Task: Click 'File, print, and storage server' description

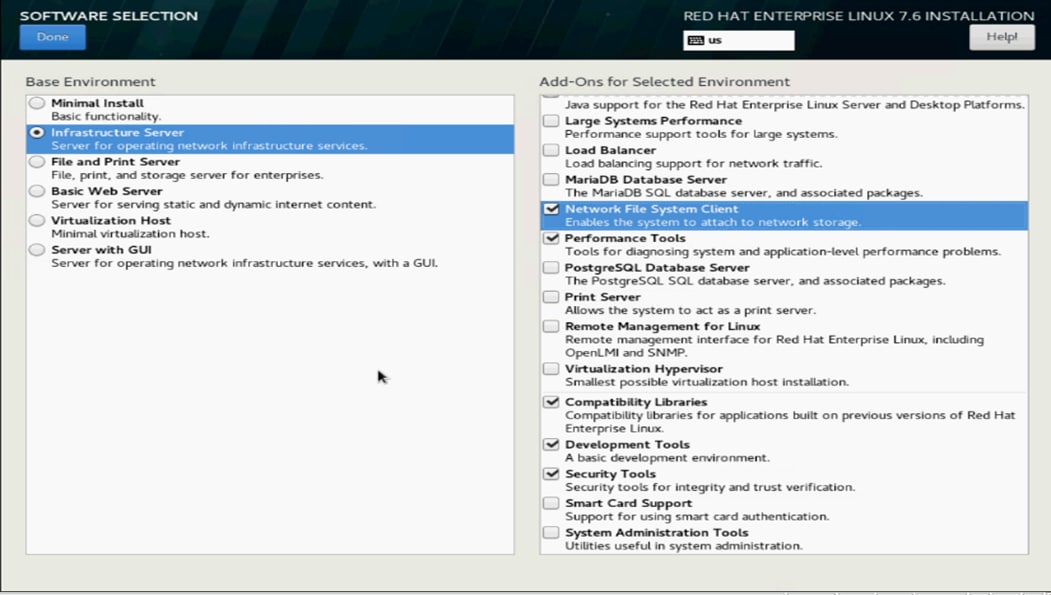Action: [187, 176]
